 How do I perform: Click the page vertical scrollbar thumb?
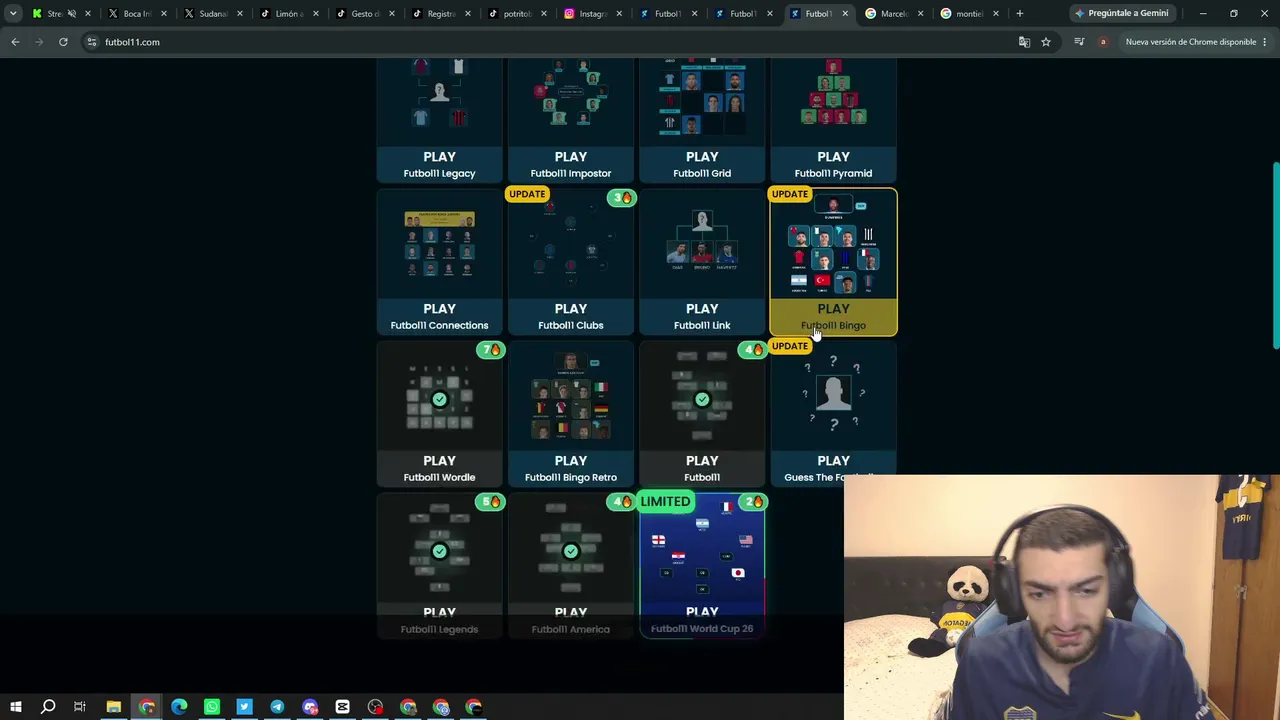pos(1275,255)
